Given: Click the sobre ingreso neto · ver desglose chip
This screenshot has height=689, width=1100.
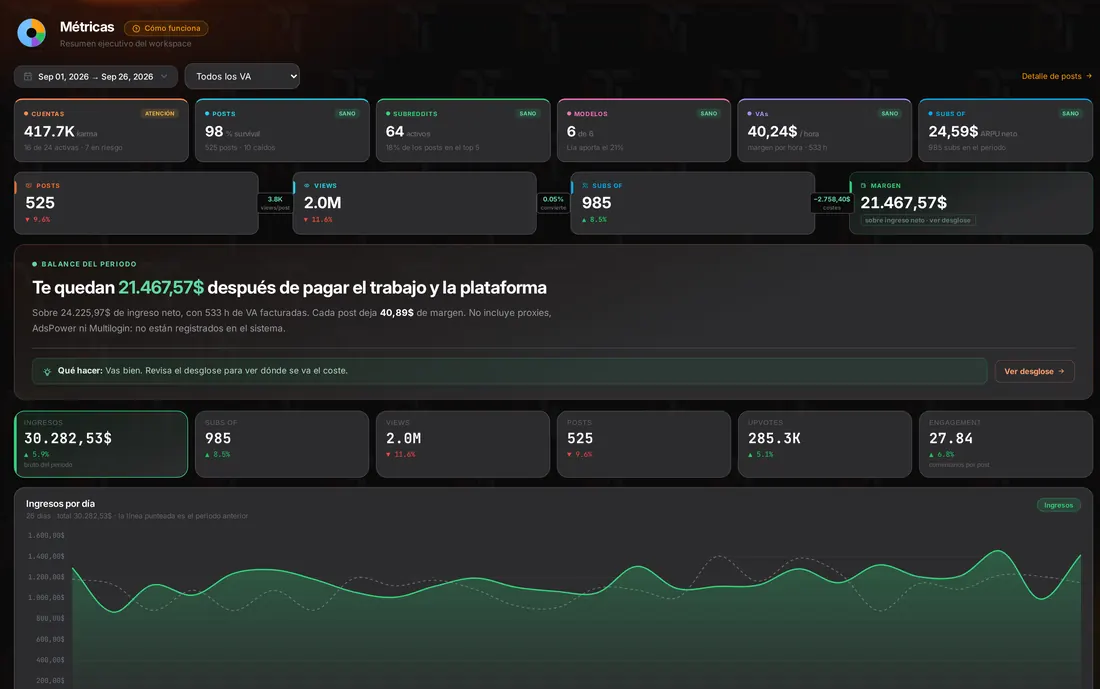Looking at the screenshot, I should pyautogui.click(x=918, y=220).
